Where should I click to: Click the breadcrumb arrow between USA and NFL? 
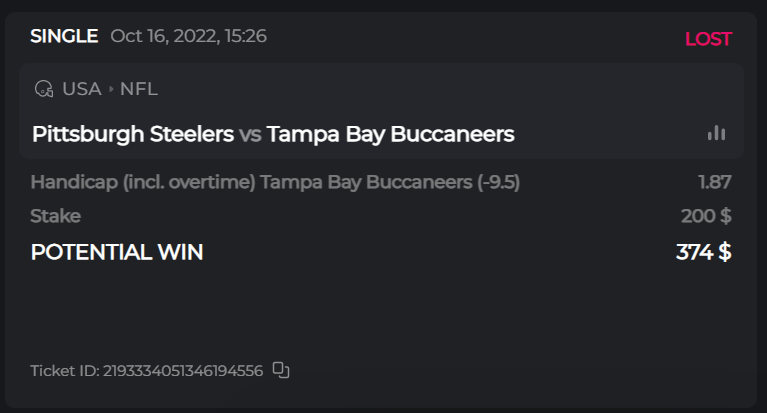(x=111, y=89)
